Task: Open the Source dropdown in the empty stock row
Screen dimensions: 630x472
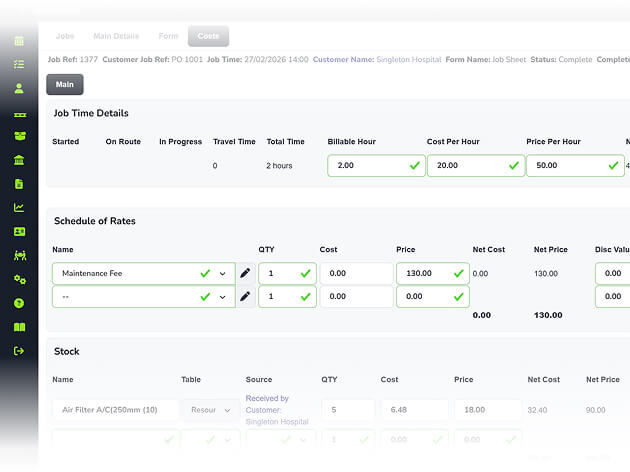Action: click(x=280, y=439)
